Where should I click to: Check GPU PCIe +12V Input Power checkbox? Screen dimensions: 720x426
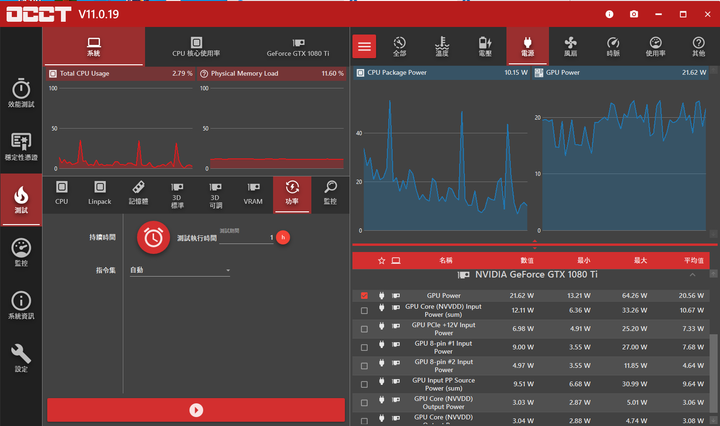pyautogui.click(x=364, y=329)
